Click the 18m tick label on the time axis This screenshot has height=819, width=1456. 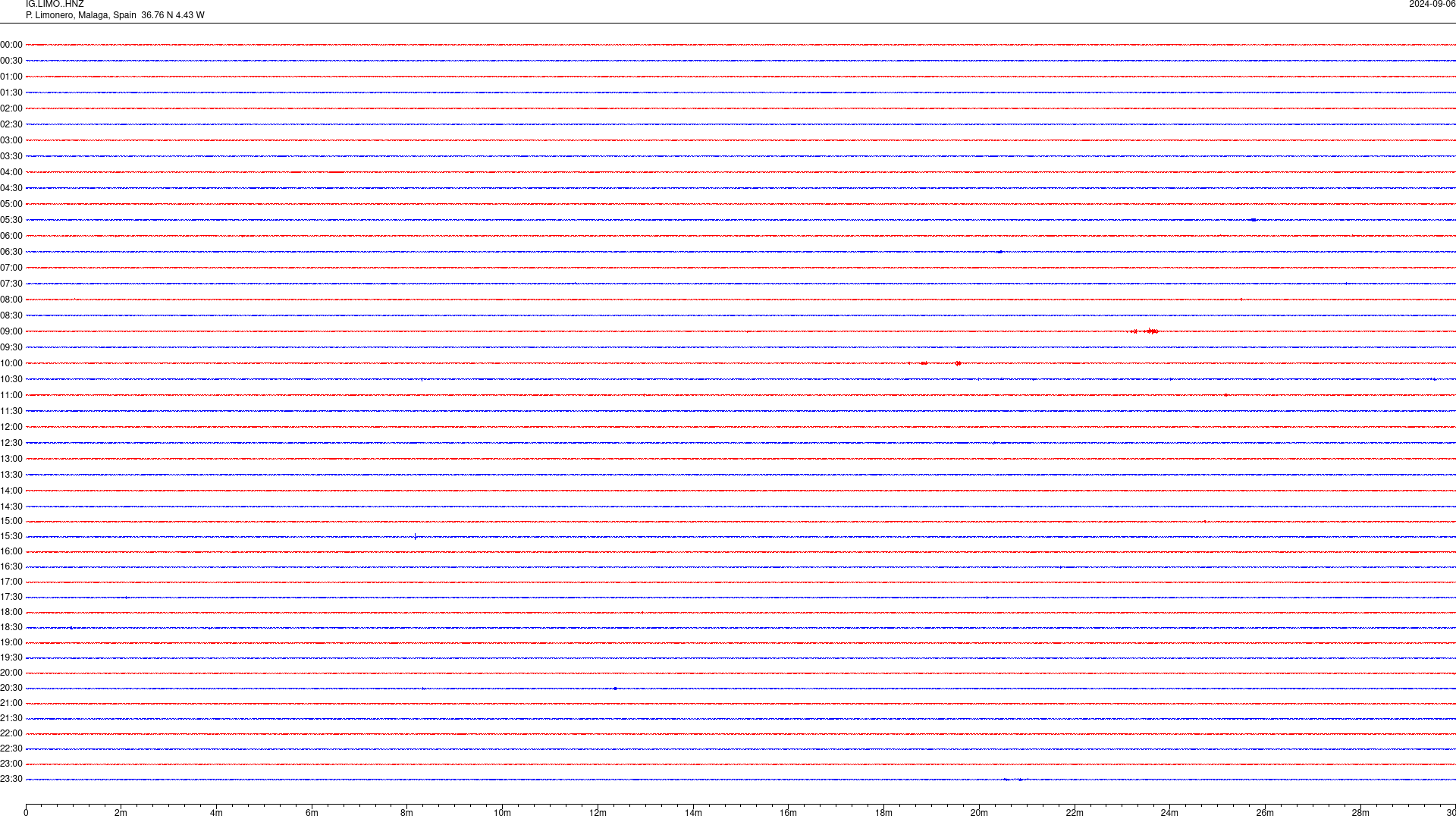coord(884,813)
